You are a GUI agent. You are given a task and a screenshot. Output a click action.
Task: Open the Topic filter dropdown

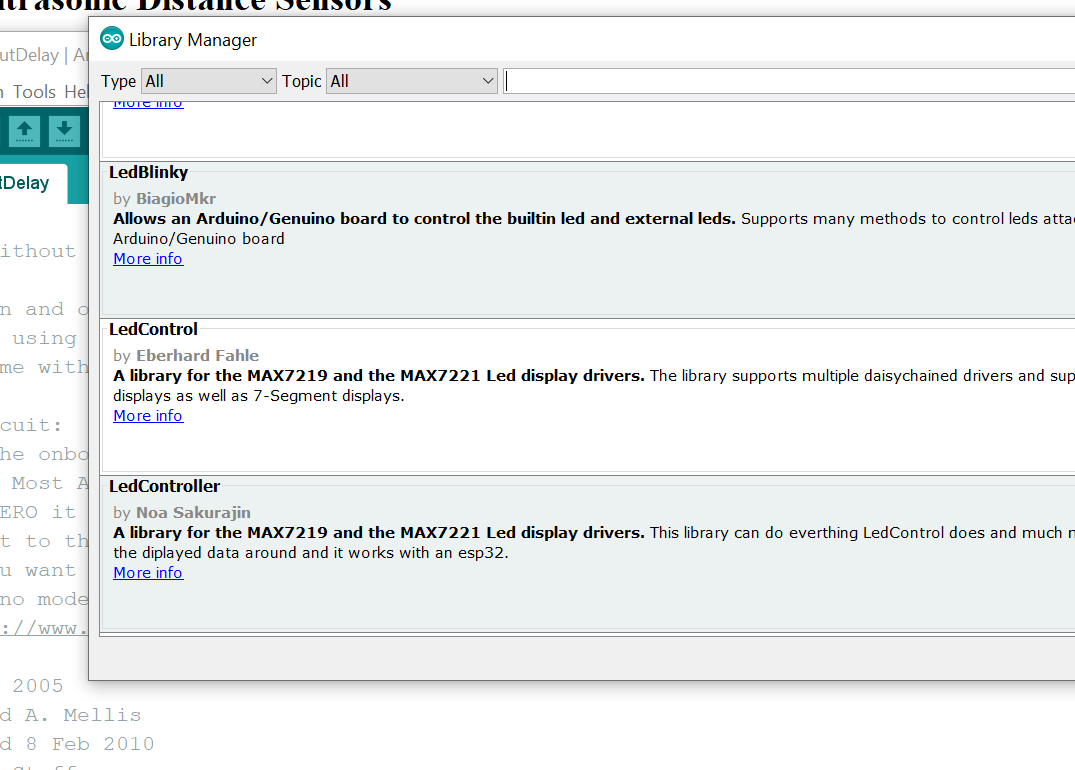click(411, 81)
